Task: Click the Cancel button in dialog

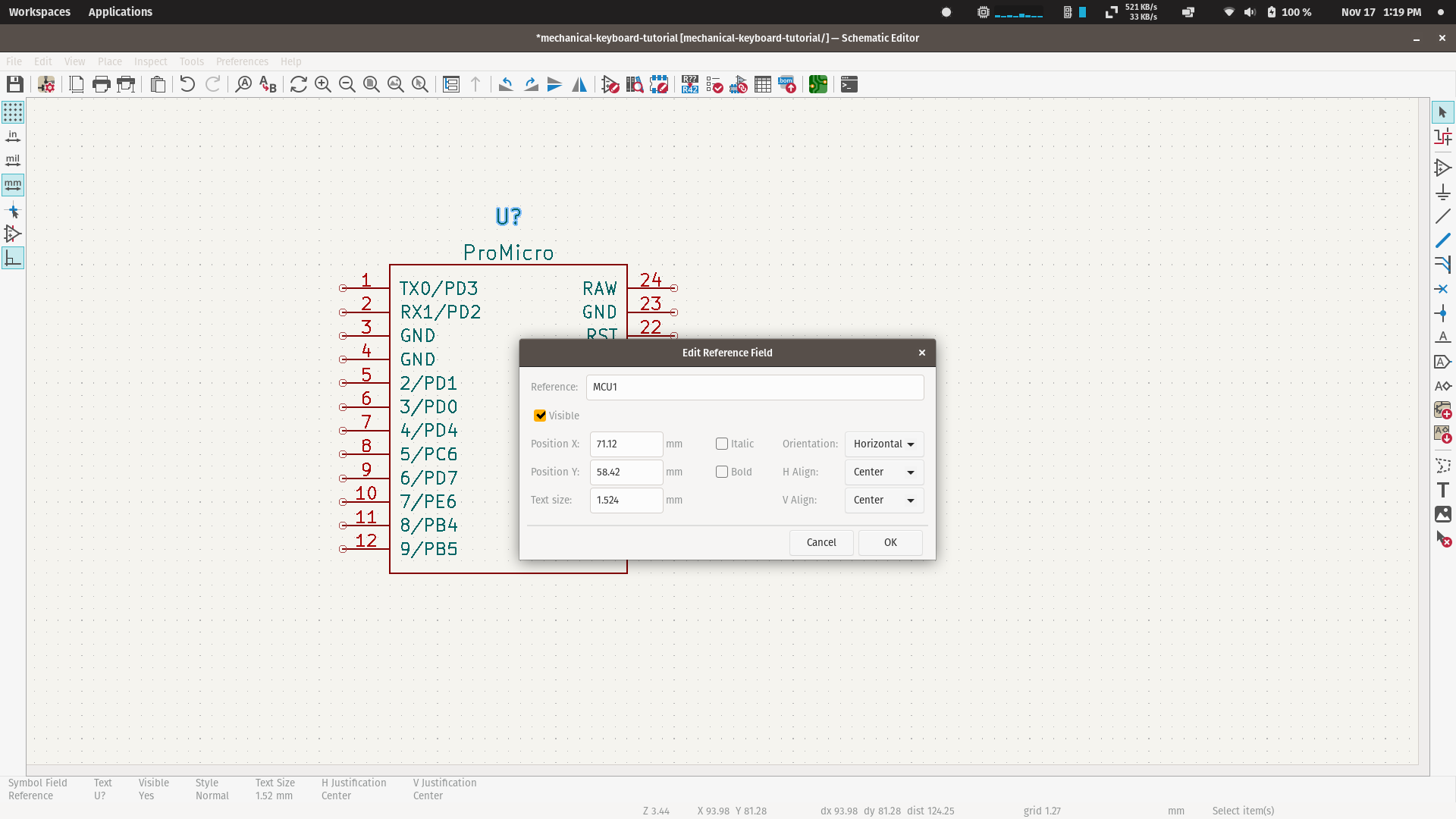Action: (821, 542)
